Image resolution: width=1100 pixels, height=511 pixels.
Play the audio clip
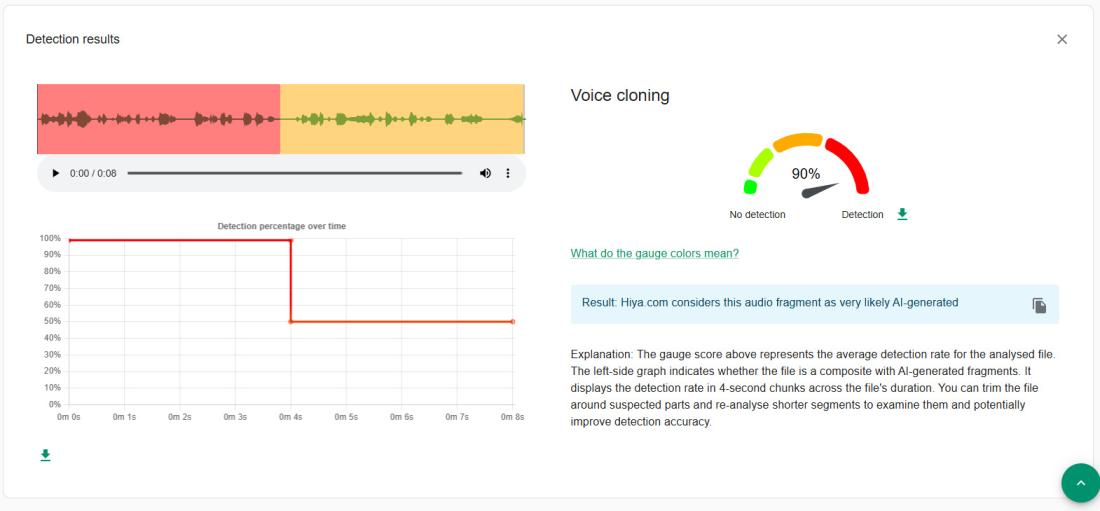click(56, 173)
